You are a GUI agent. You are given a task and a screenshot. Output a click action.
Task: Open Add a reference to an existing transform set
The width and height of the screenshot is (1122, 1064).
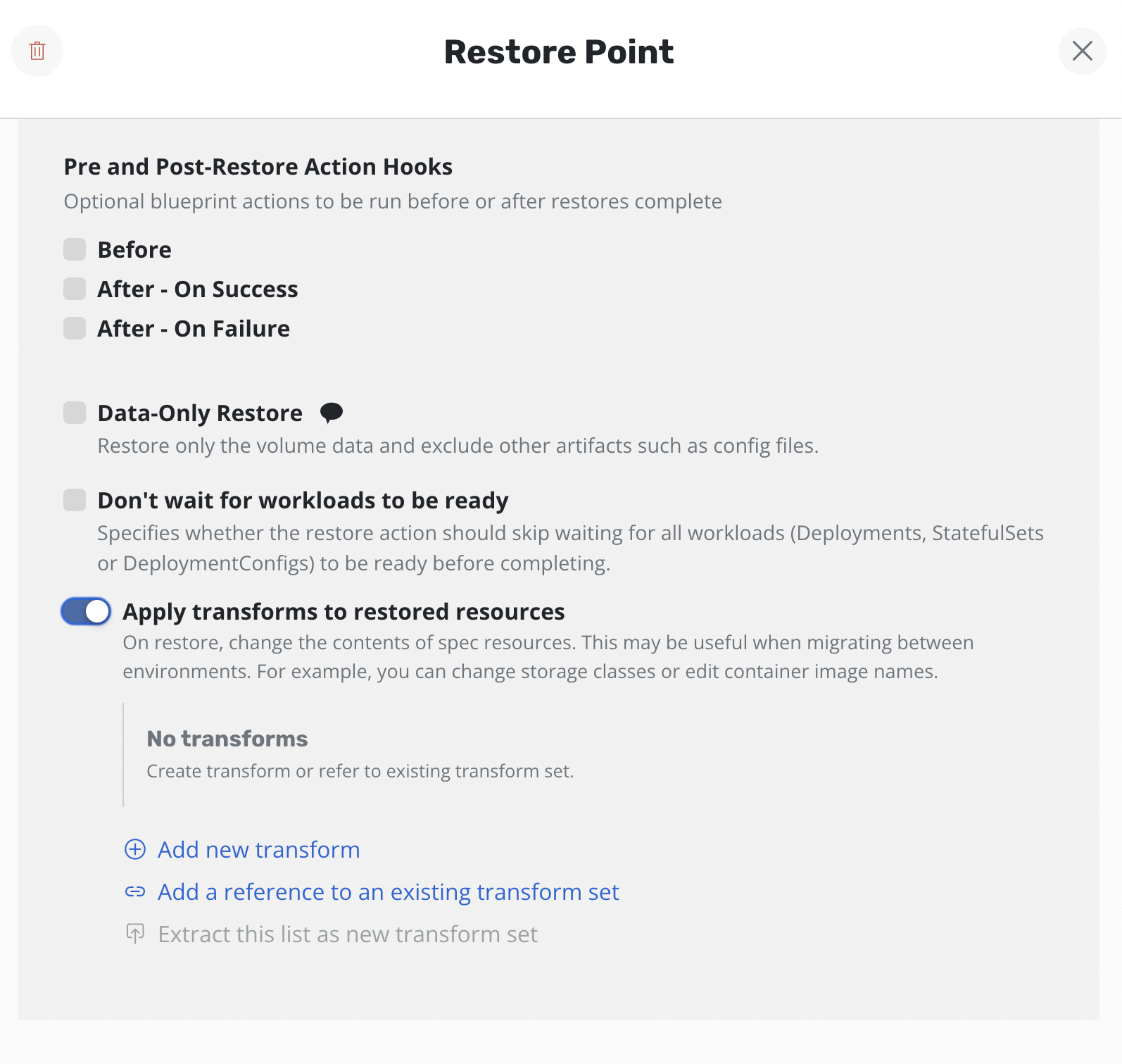point(388,891)
